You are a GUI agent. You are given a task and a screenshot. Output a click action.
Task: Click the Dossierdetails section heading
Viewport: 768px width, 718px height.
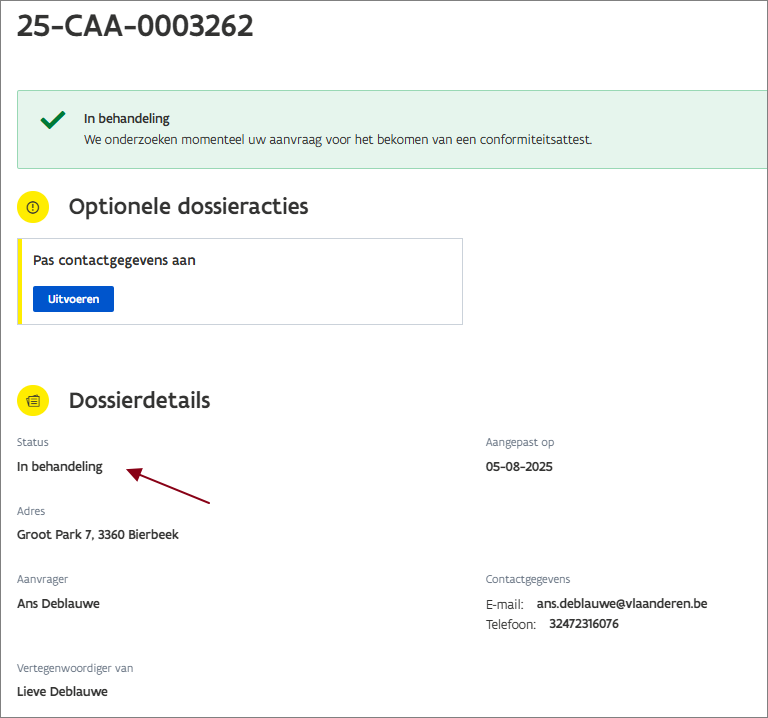point(139,400)
